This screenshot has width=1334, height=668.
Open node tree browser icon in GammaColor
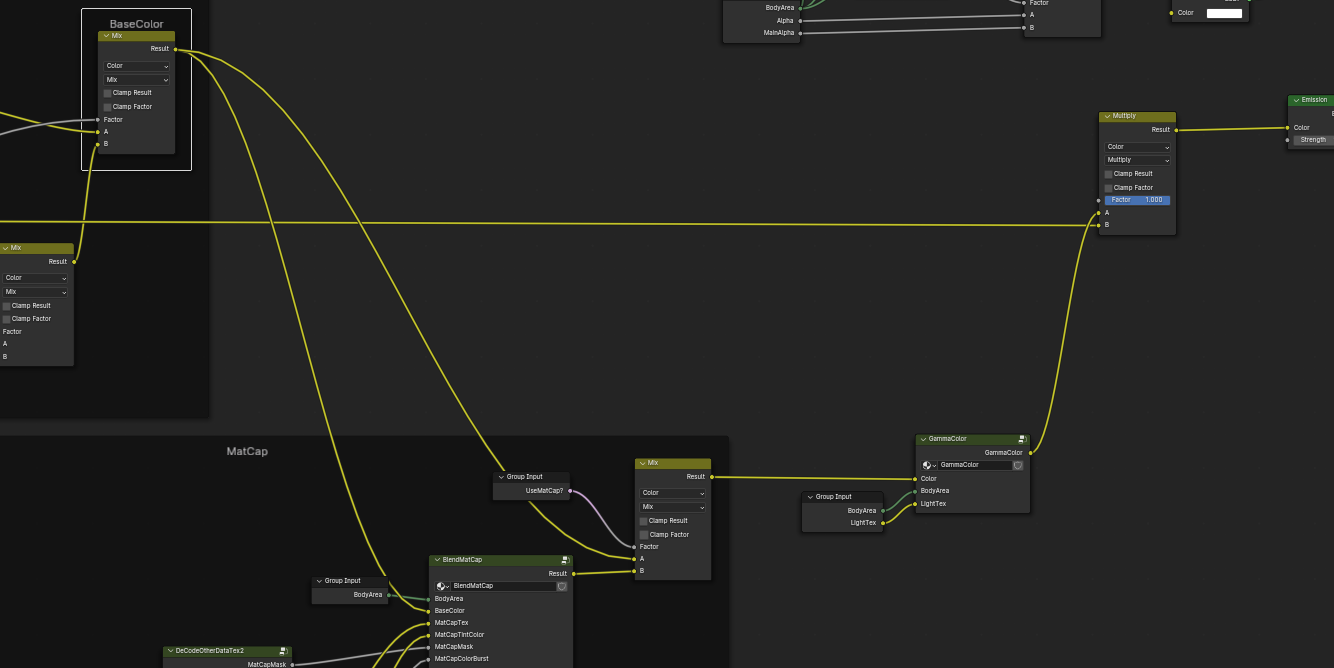coord(929,465)
